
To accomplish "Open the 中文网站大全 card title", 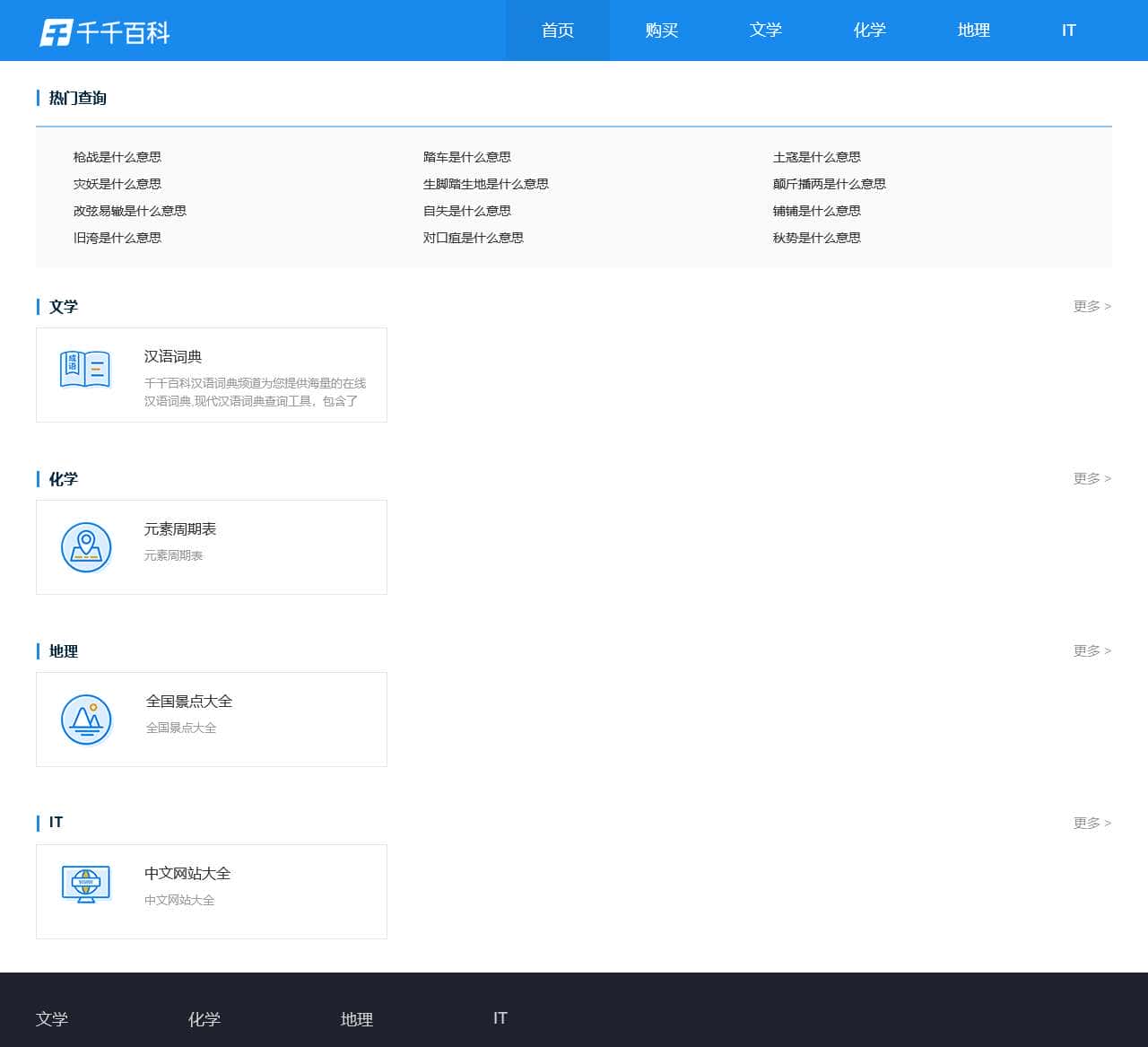I will pos(187,874).
